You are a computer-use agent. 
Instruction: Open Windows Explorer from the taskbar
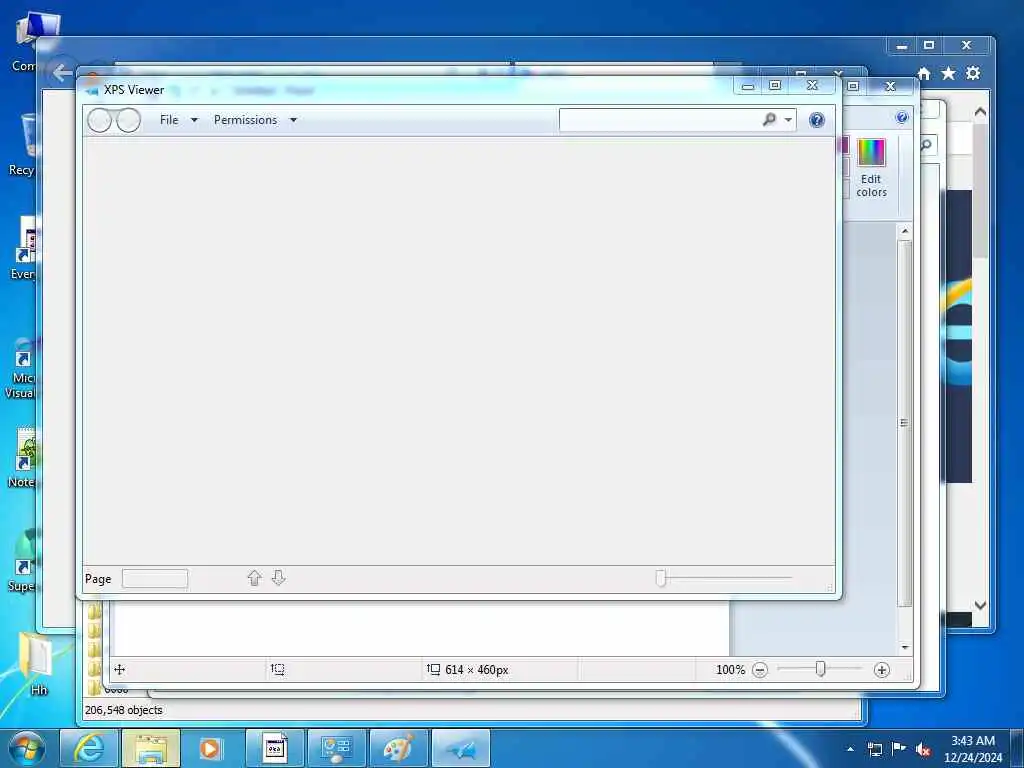(151, 748)
